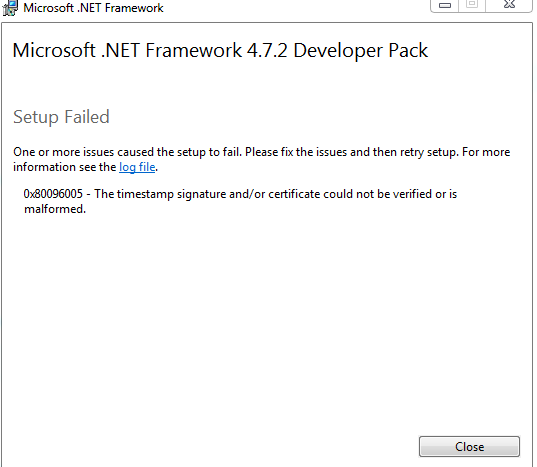This screenshot has width=537, height=467.
Task: Click 'then retry setup' in the description
Action: click(x=416, y=152)
